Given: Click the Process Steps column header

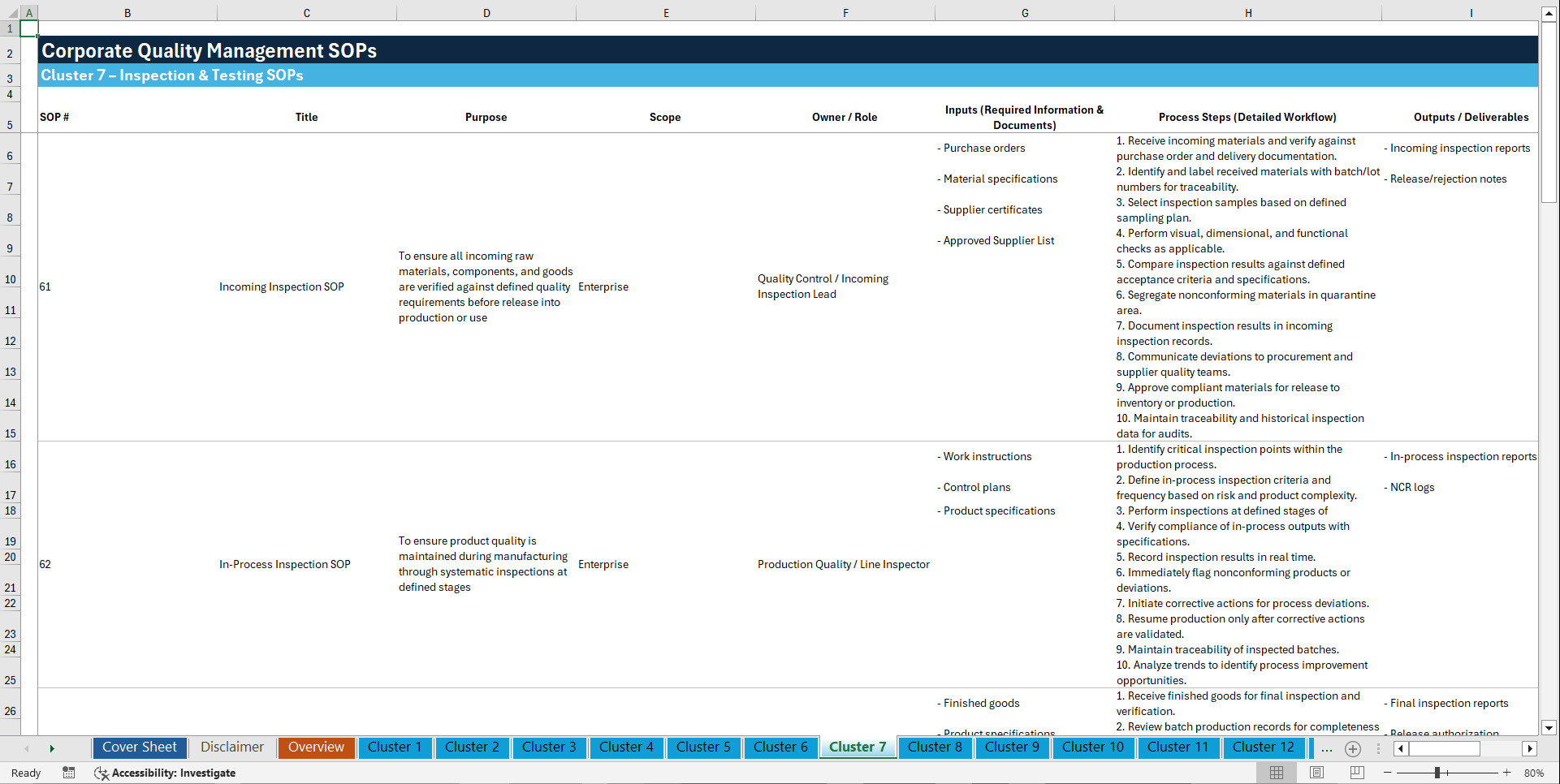Looking at the screenshot, I should (x=1247, y=117).
